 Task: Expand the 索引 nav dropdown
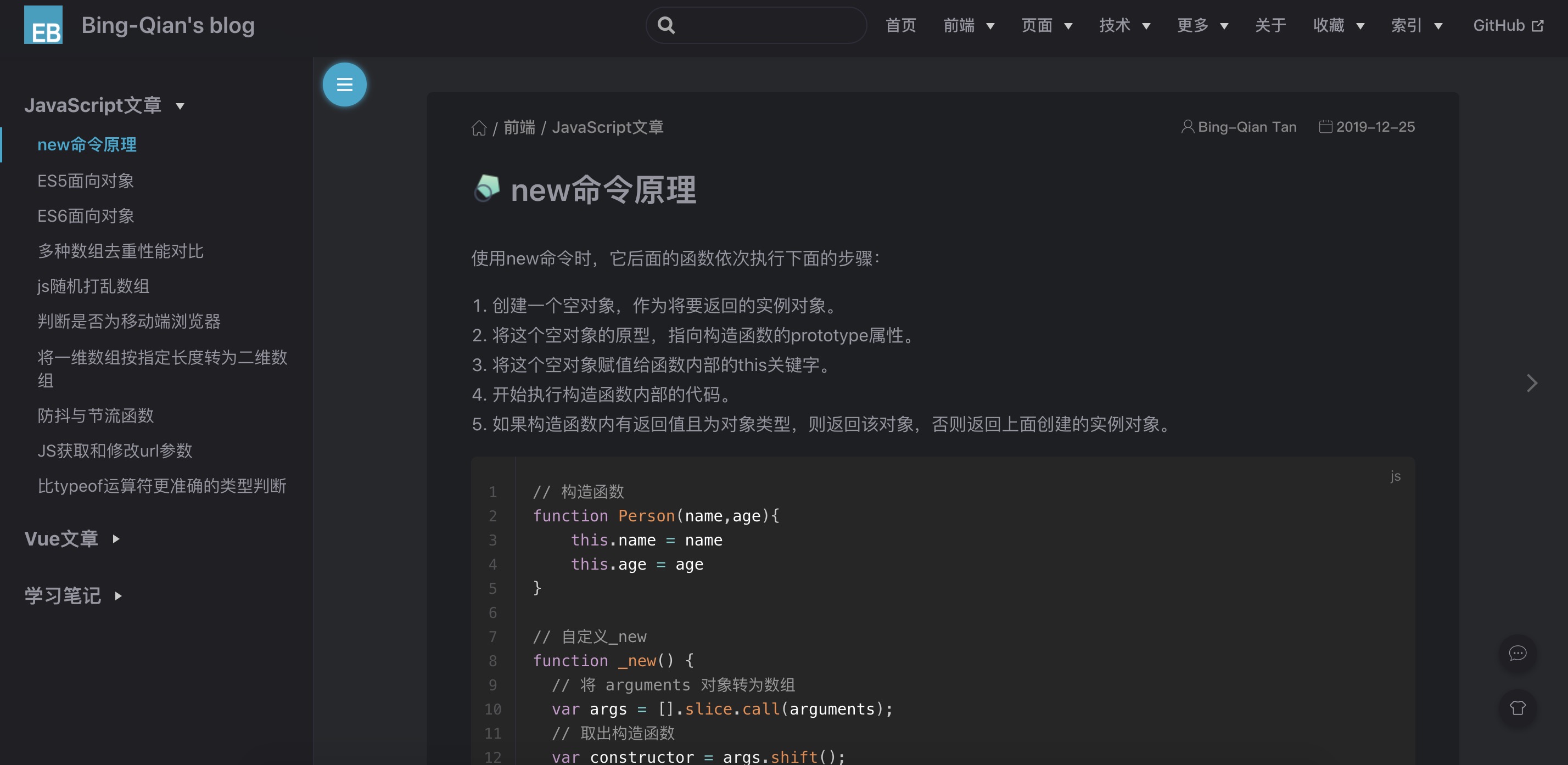click(x=1416, y=25)
